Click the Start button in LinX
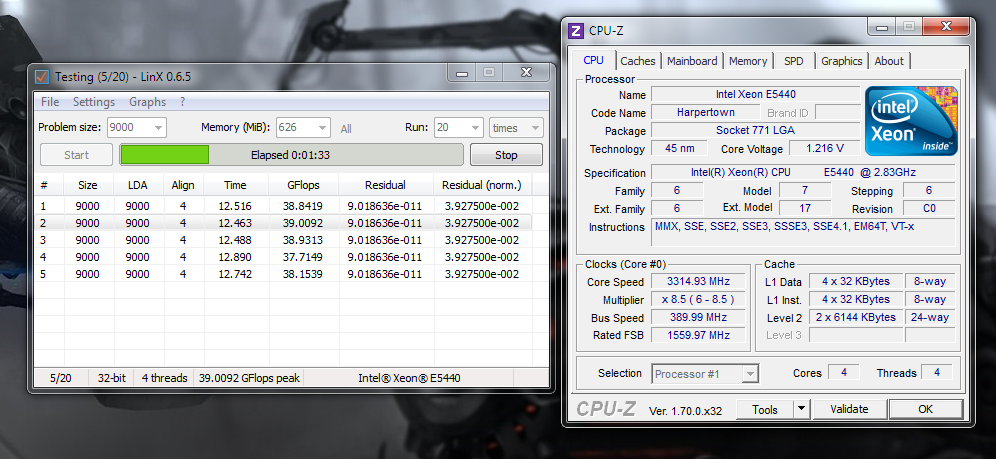This screenshot has height=459, width=996. [76, 155]
